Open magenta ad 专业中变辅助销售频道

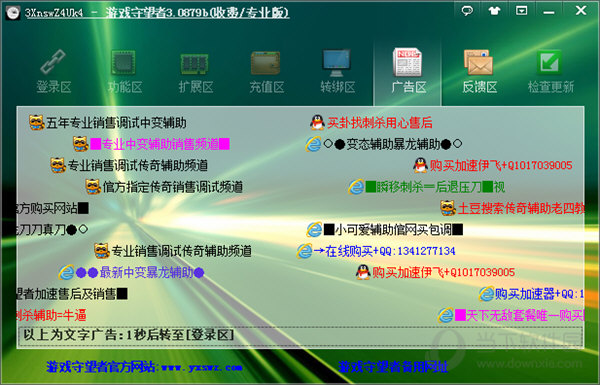160,144
